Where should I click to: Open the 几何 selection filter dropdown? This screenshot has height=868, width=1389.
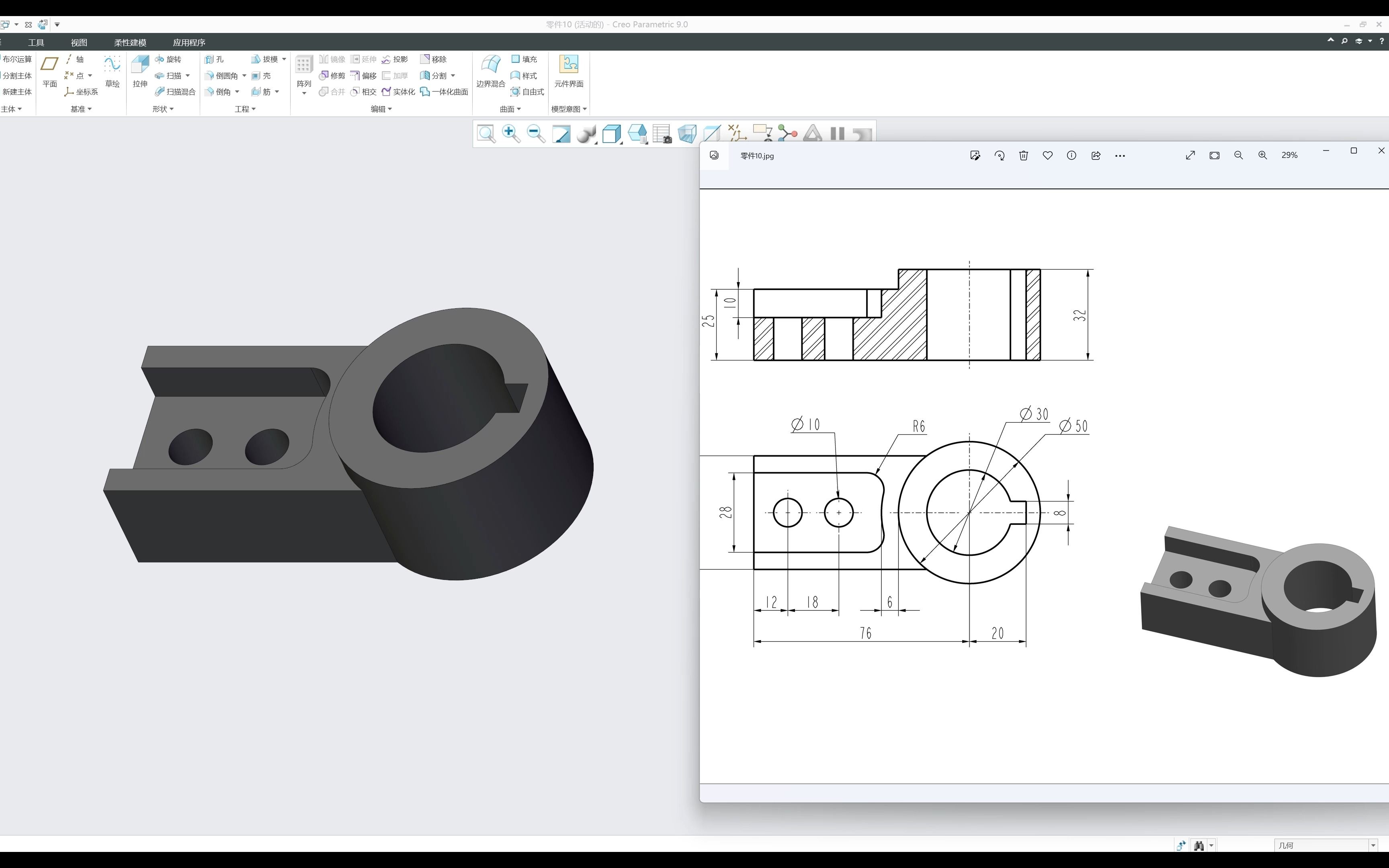[x=1373, y=845]
